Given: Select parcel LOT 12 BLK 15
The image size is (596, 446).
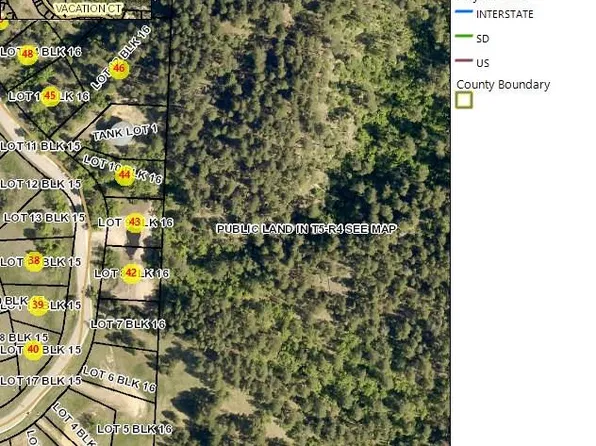Looking at the screenshot, I should tap(41, 184).
